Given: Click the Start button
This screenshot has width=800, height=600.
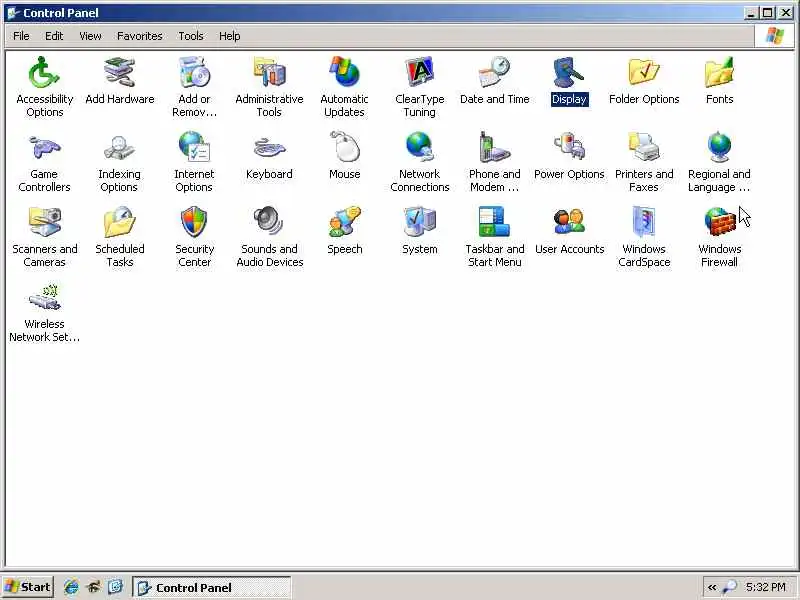Looking at the screenshot, I should pos(28,587).
